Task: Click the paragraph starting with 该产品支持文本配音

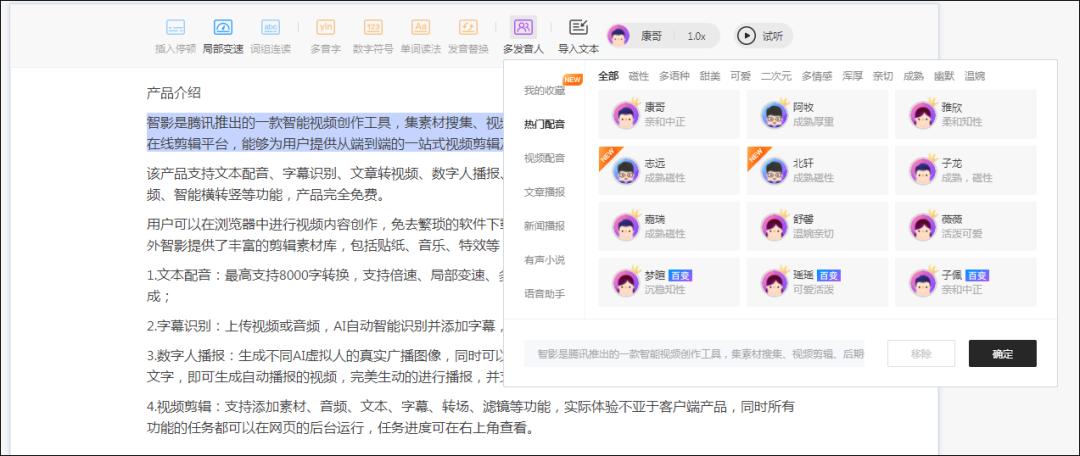Action: [x=325, y=184]
